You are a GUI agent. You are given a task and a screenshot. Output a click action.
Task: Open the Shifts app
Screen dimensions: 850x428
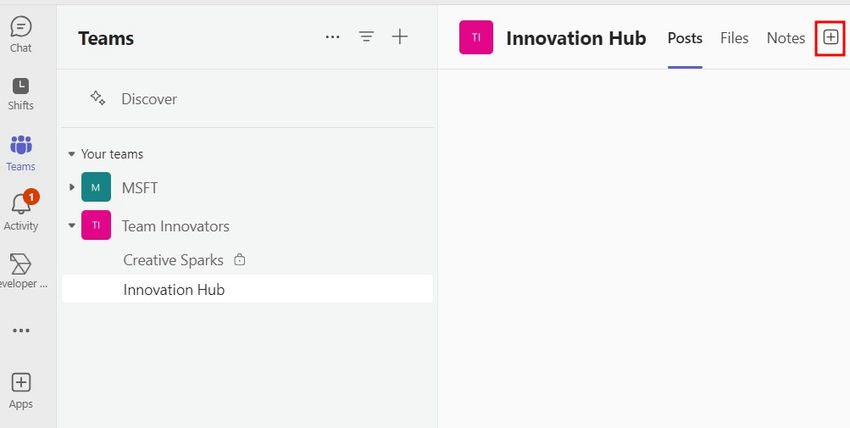tap(20, 92)
